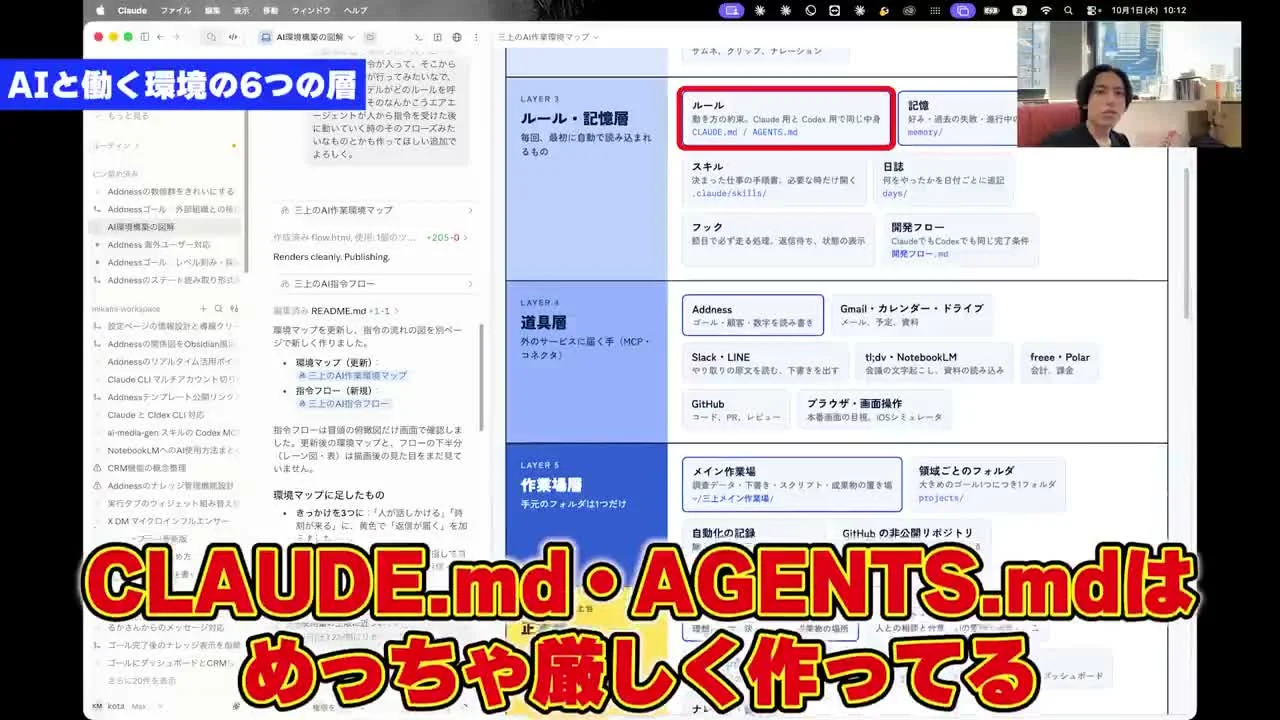Image resolution: width=1280 pixels, height=720 pixels.
Task: Open the Claude application menu
Action: click(132, 10)
